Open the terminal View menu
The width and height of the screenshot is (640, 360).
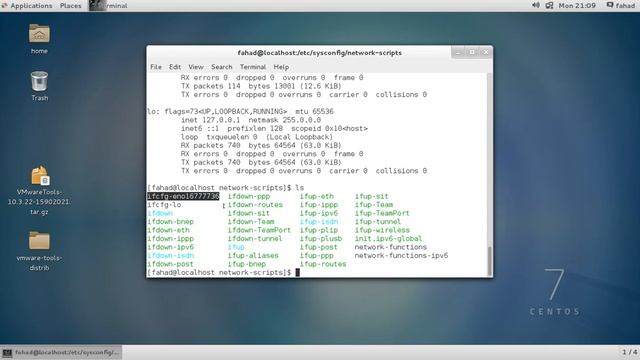pyautogui.click(x=196, y=67)
